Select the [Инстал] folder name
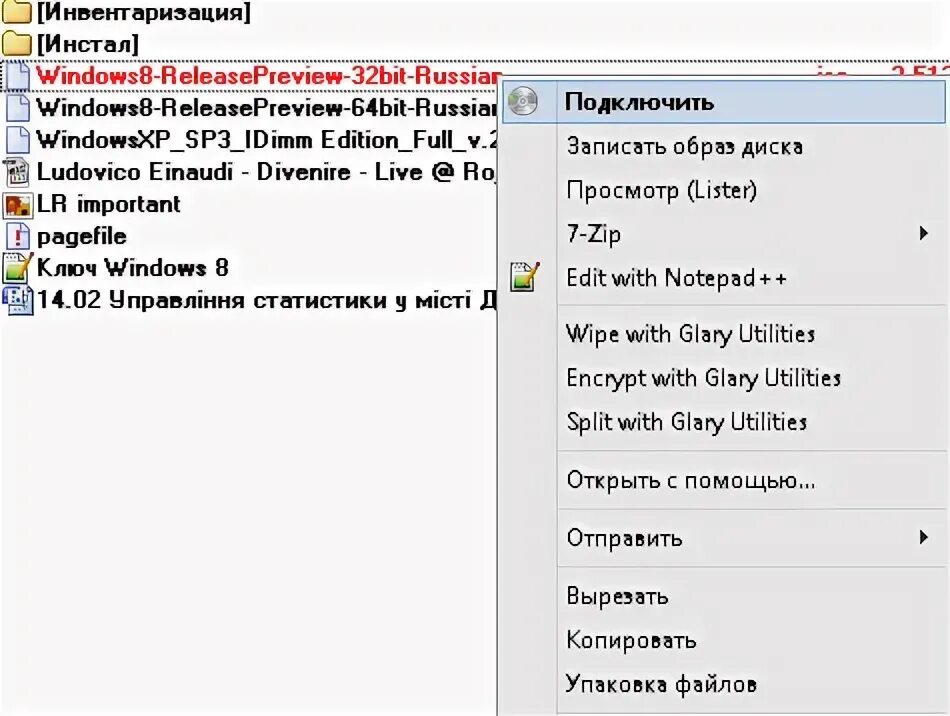Image resolution: width=950 pixels, height=716 pixels. click(x=88, y=44)
